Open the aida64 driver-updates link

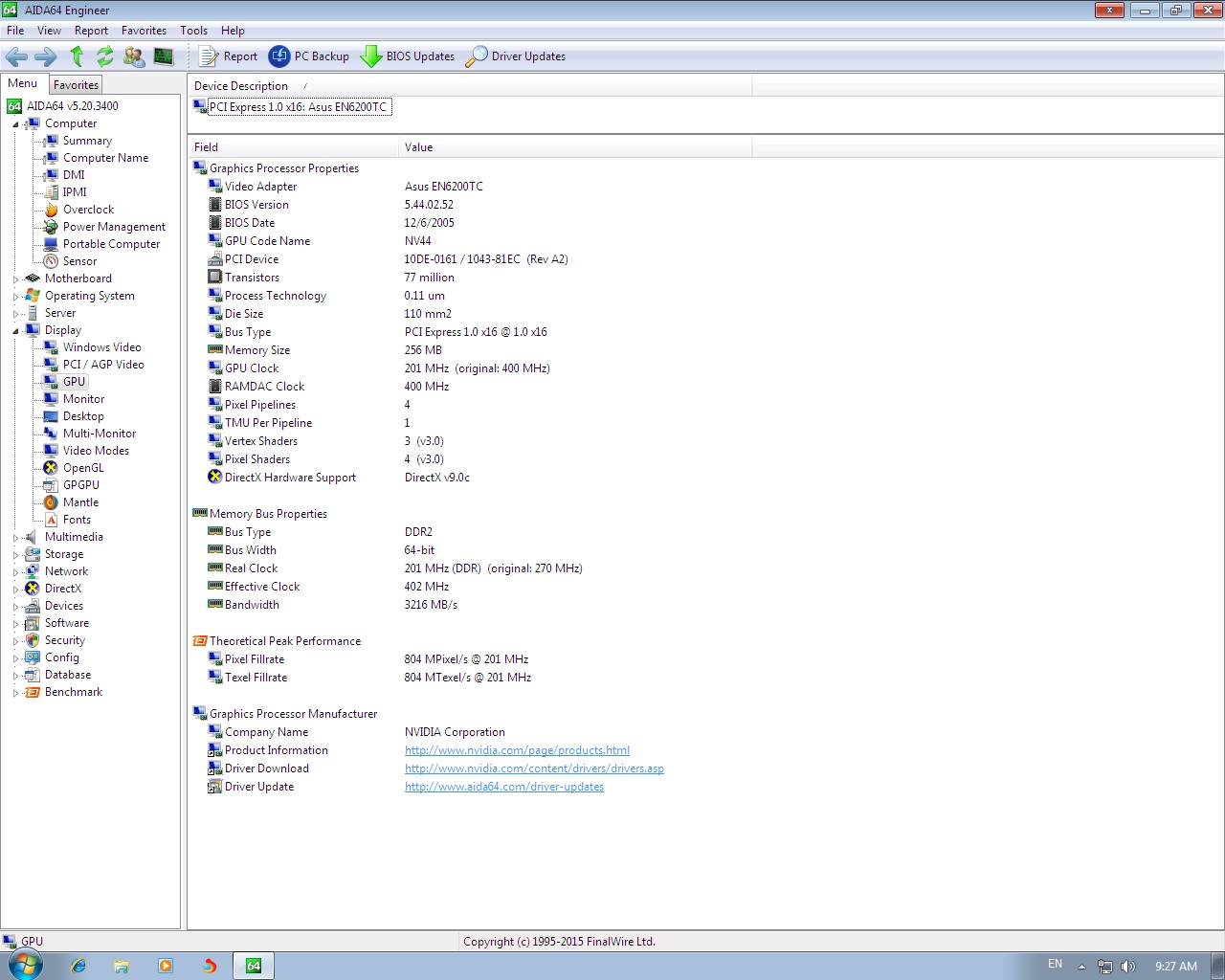pos(503,787)
